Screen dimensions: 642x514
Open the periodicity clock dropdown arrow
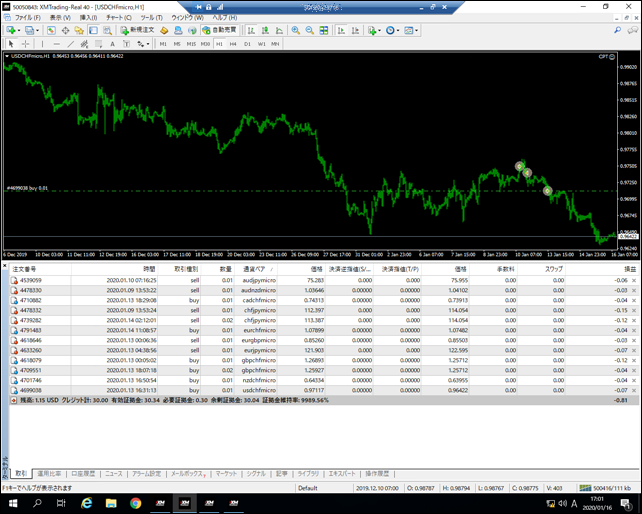pos(398,30)
